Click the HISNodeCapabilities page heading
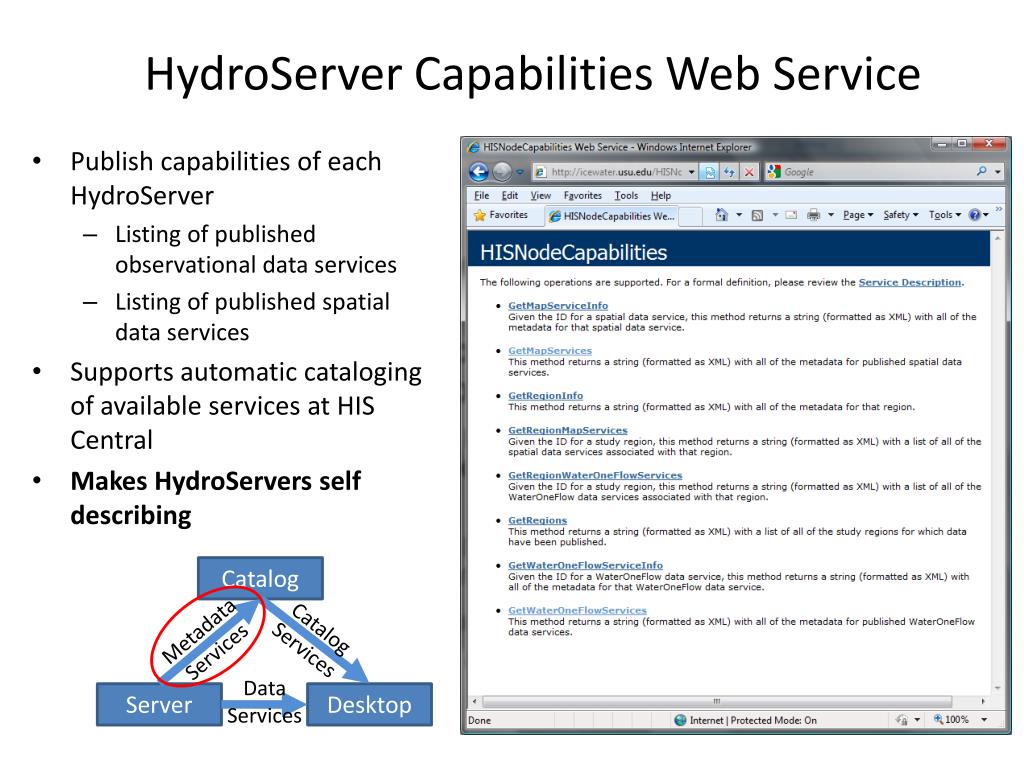This screenshot has height=768, width=1024. point(573,252)
